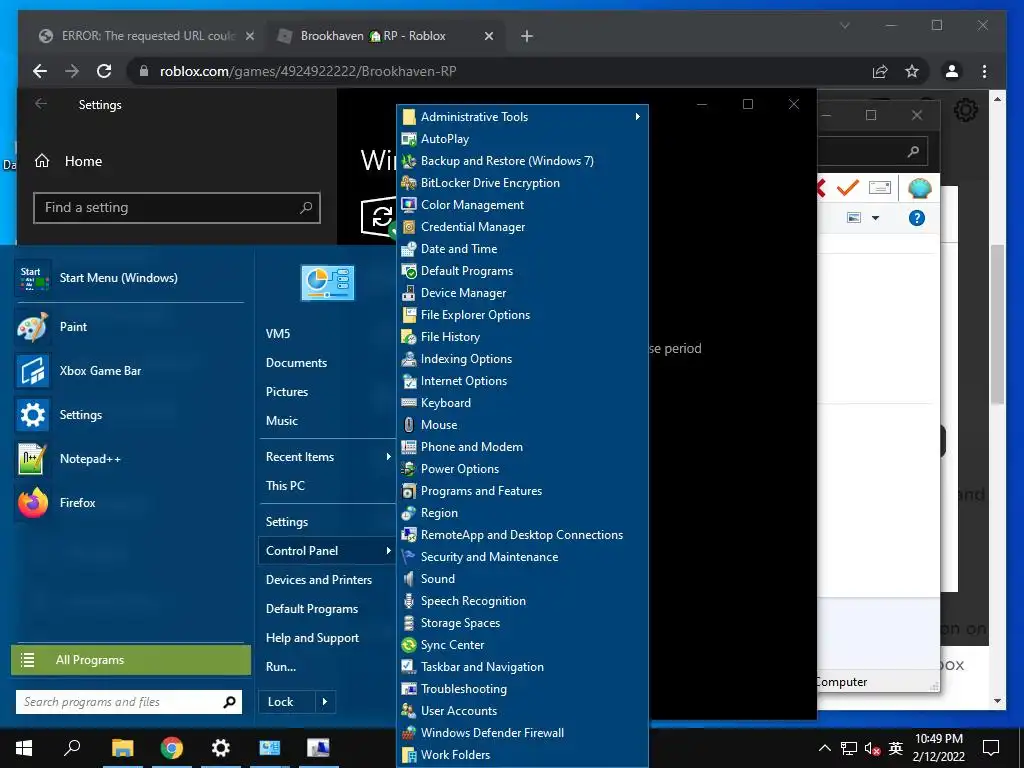Screen dimensions: 1024x768
Task: Click the Chrome page vertical scrollbar
Action: [x=997, y=324]
